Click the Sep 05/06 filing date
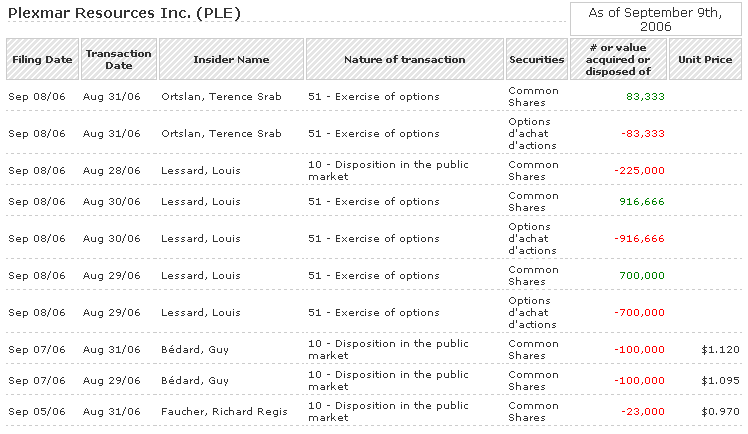Screen dimensions: 748x434 point(36,412)
